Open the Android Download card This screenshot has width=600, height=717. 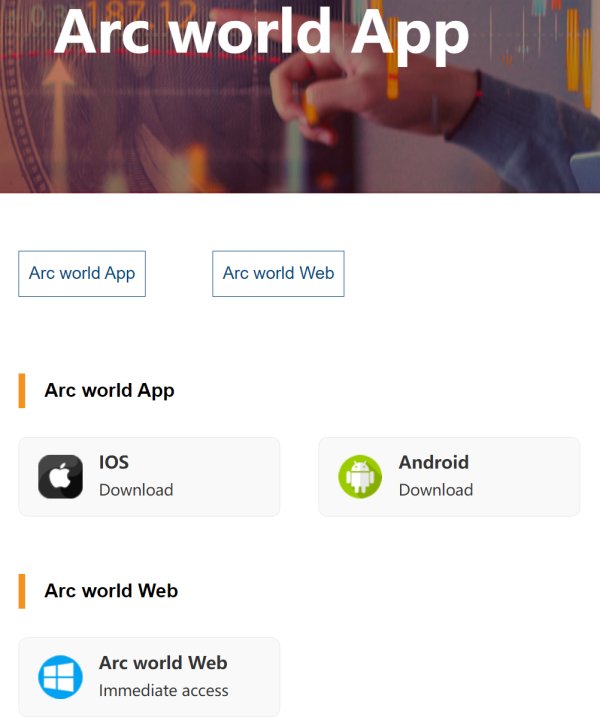449,477
